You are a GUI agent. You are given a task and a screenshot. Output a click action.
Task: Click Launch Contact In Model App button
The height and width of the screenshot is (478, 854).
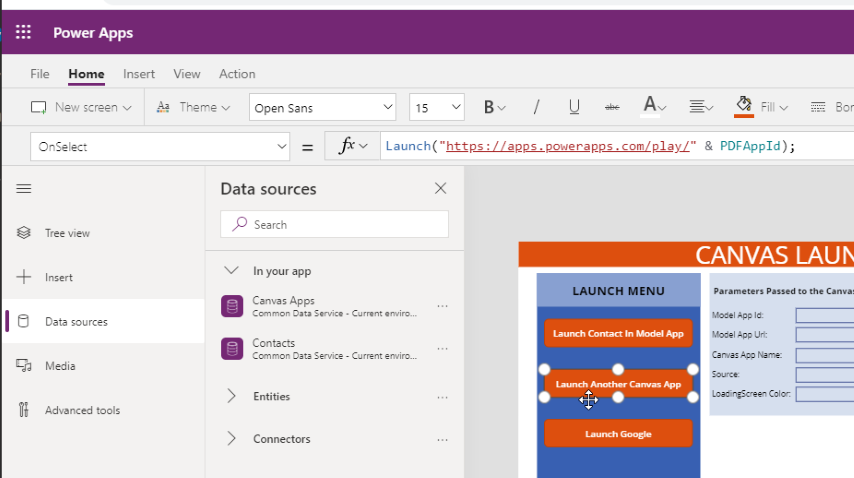tap(618, 333)
